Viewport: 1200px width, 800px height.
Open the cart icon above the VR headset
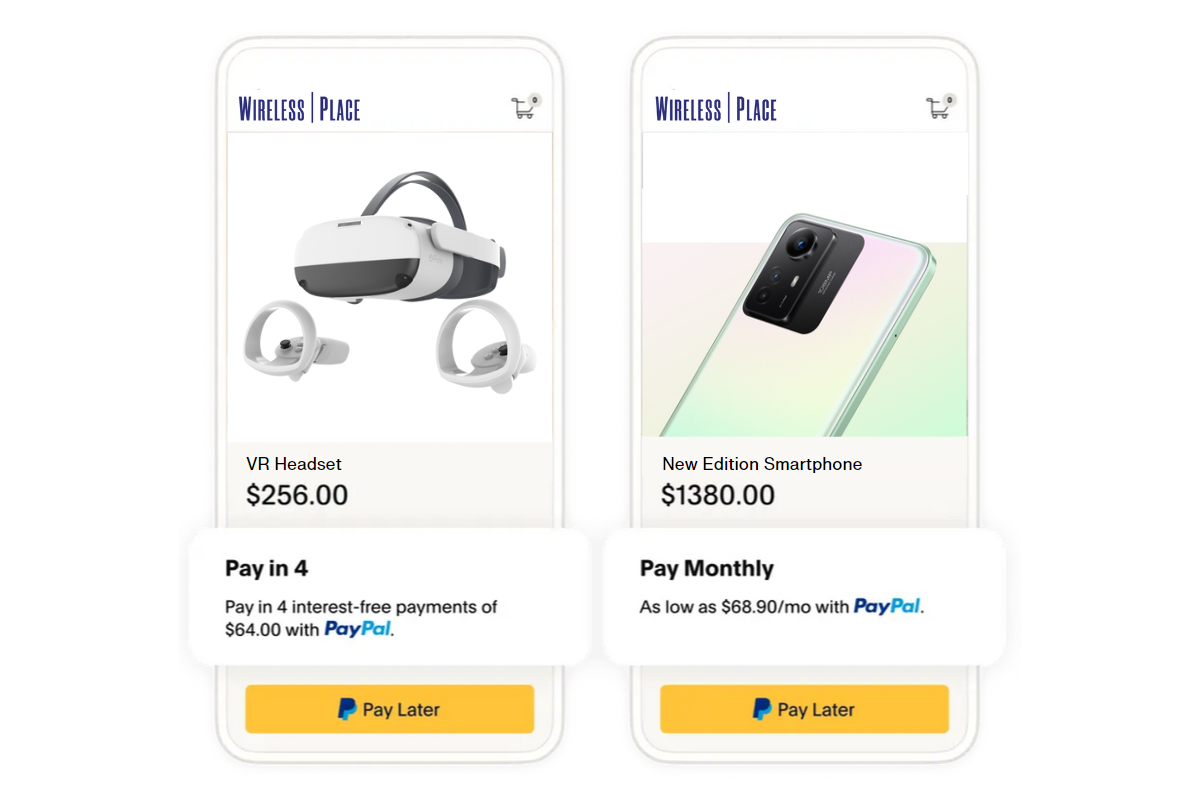pyautogui.click(x=524, y=108)
